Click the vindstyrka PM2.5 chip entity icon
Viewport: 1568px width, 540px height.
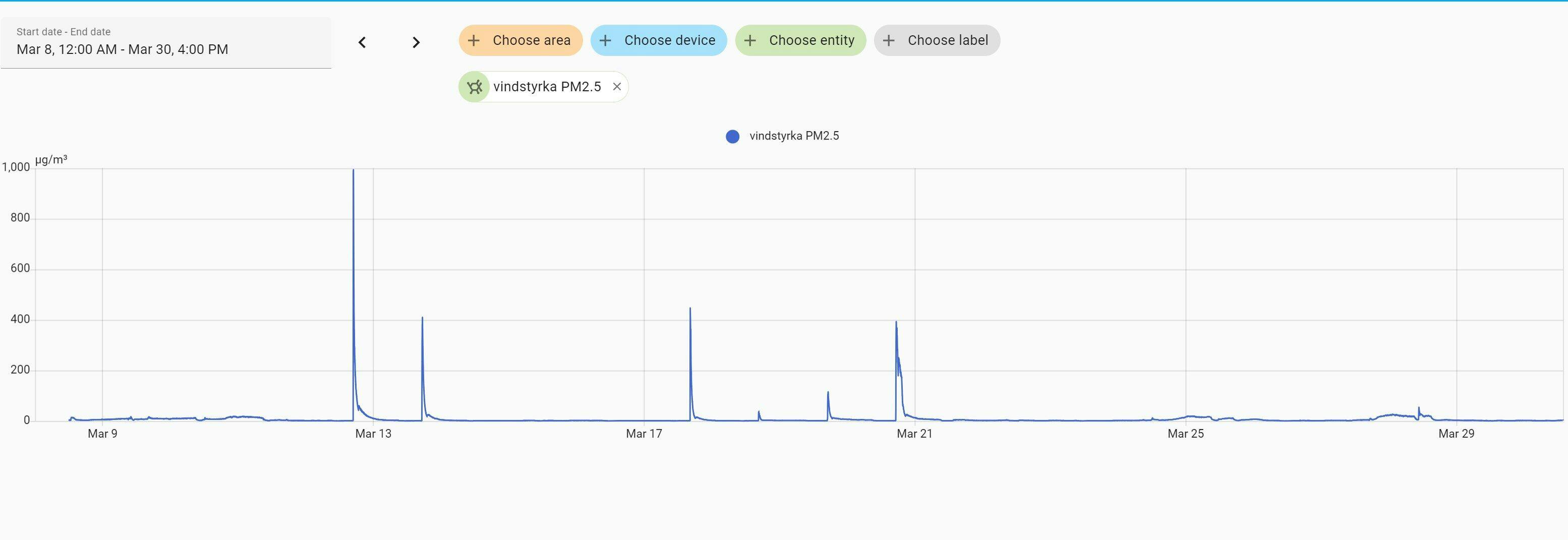coord(474,87)
